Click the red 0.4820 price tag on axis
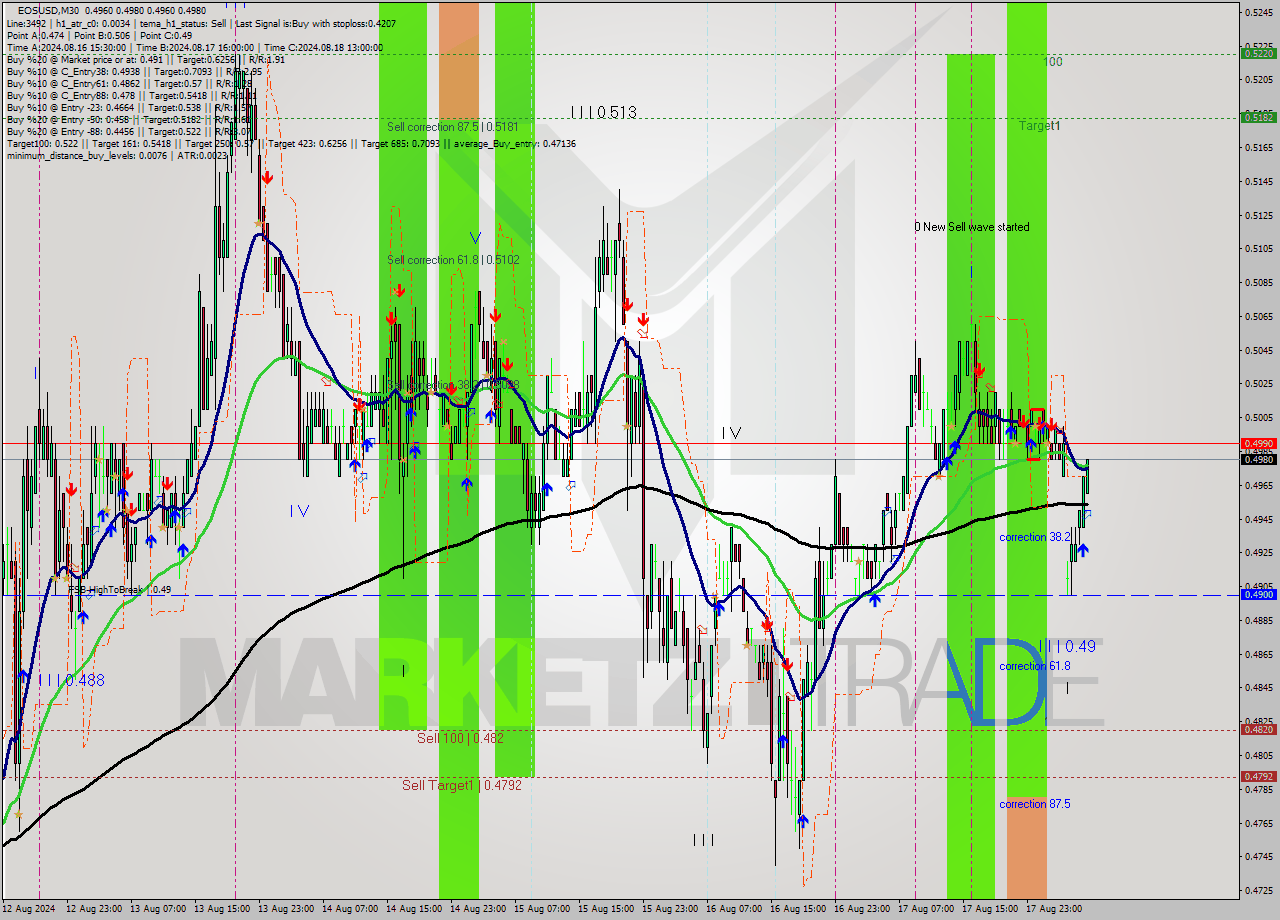 [1258, 729]
